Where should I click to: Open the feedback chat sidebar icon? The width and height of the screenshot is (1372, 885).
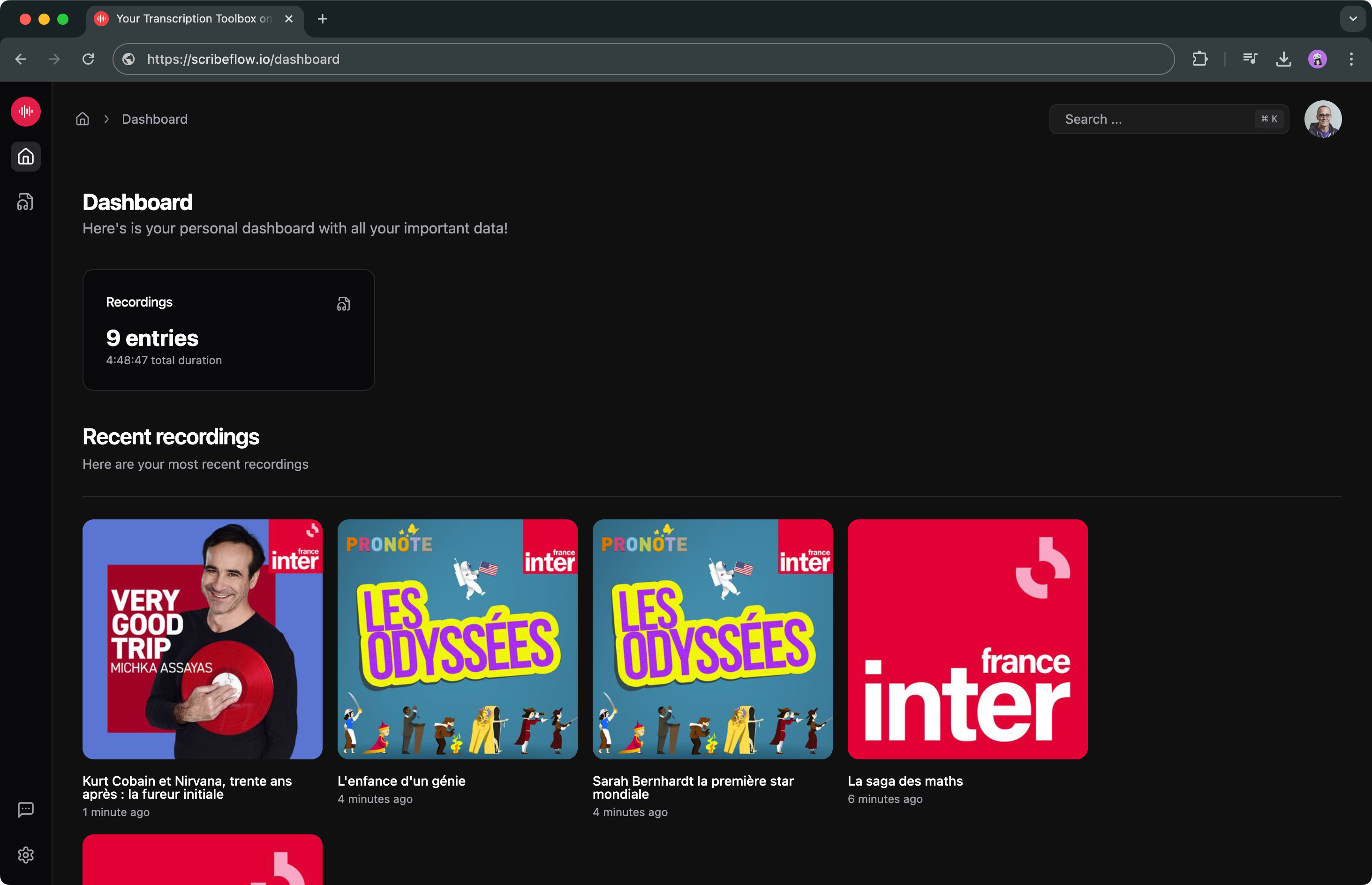(x=26, y=809)
